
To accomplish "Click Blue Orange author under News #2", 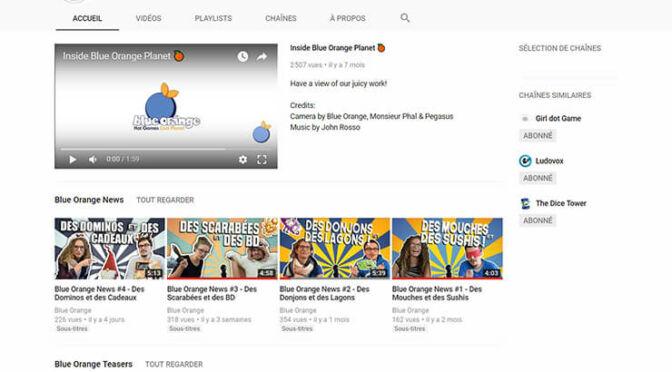I will [x=298, y=310].
